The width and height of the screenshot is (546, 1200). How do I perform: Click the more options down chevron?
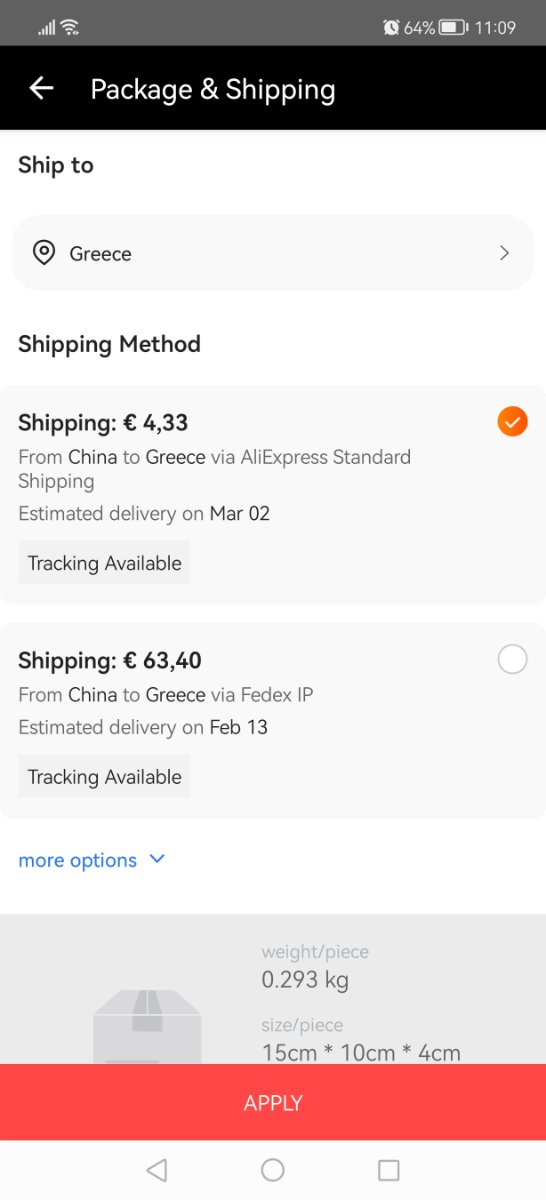pyautogui.click(x=157, y=859)
